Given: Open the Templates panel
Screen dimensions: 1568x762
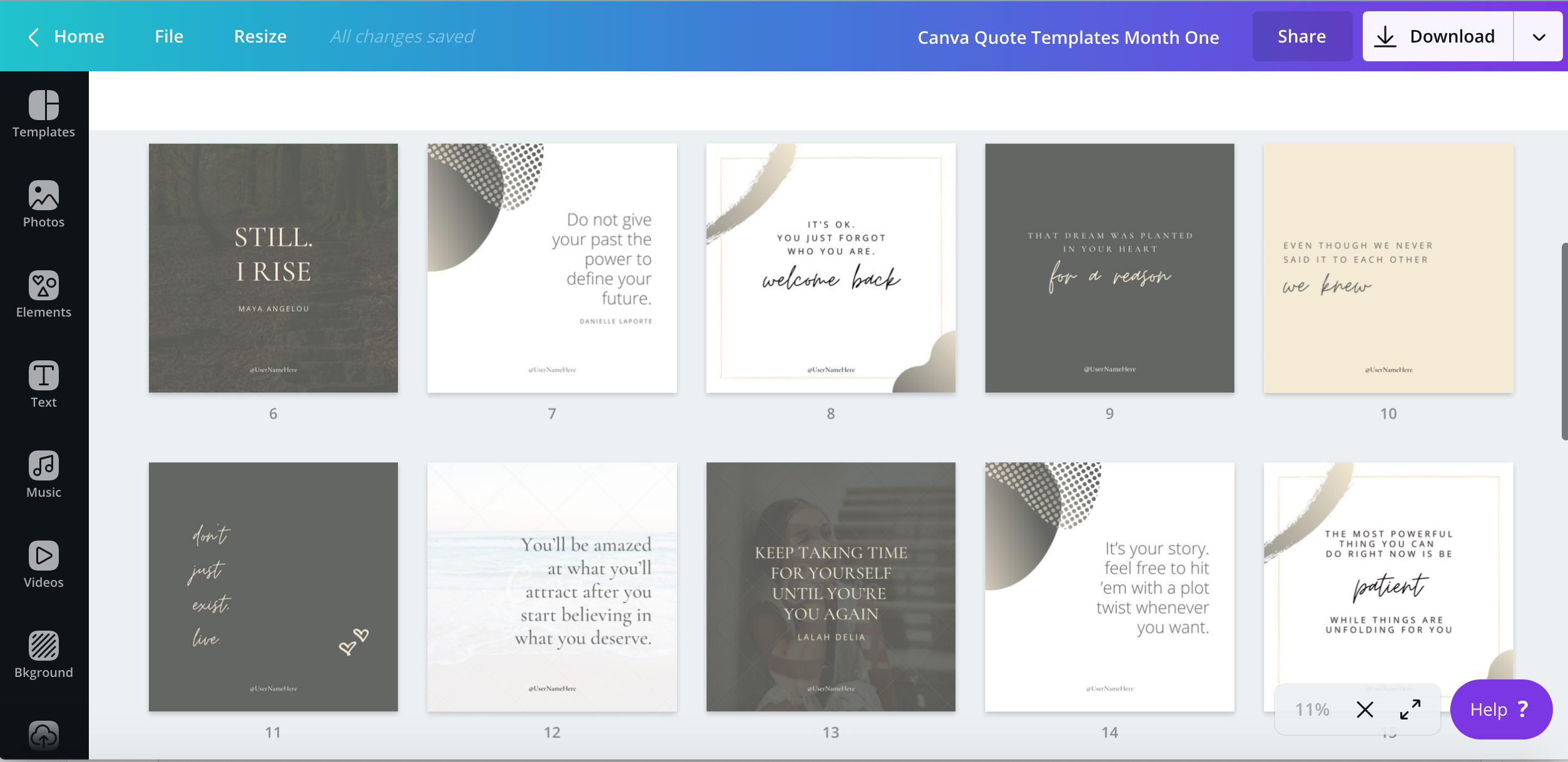Looking at the screenshot, I should click(44, 114).
